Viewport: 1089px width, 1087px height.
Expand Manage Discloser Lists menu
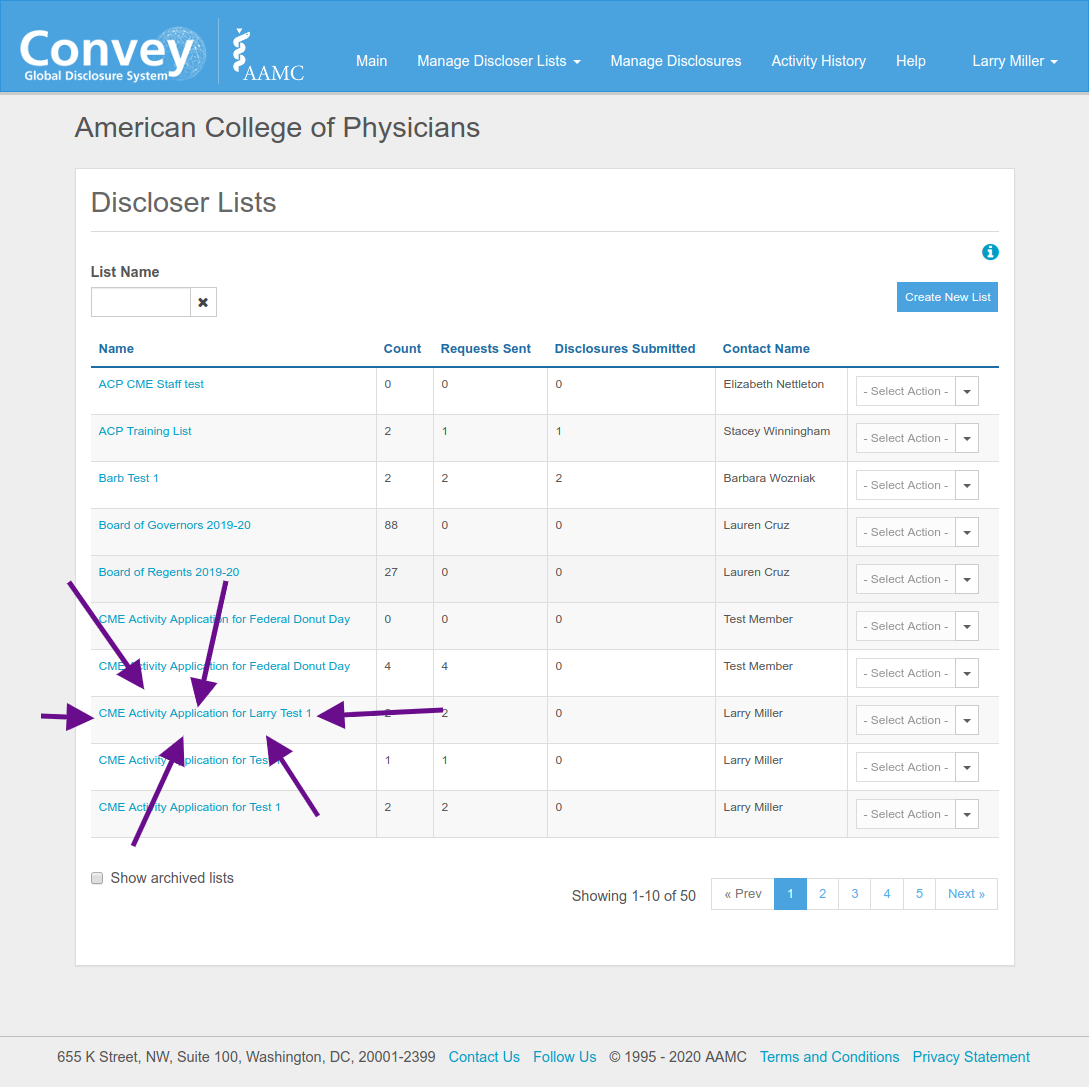pyautogui.click(x=499, y=61)
